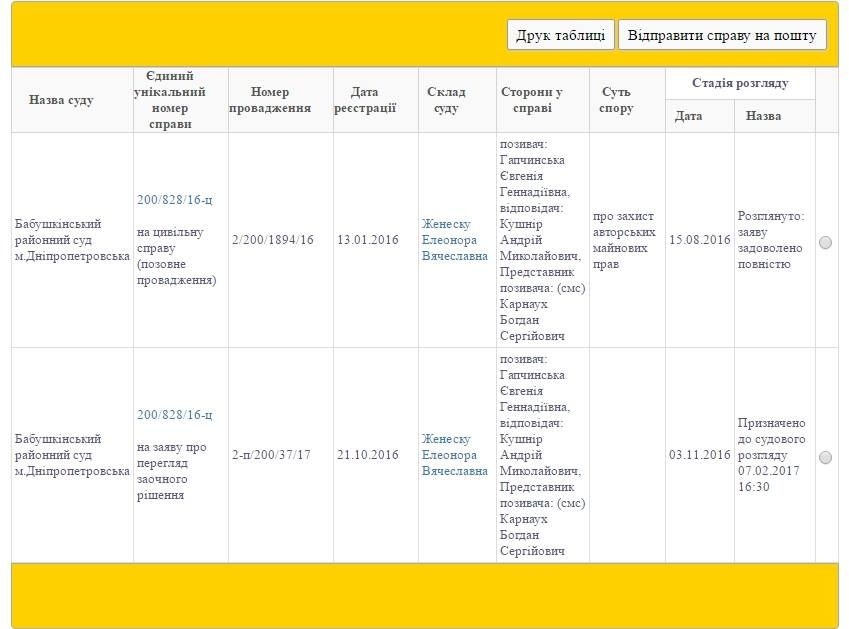Click the "Склад суду" column header
This screenshot has height=629, width=849.
tap(446, 100)
